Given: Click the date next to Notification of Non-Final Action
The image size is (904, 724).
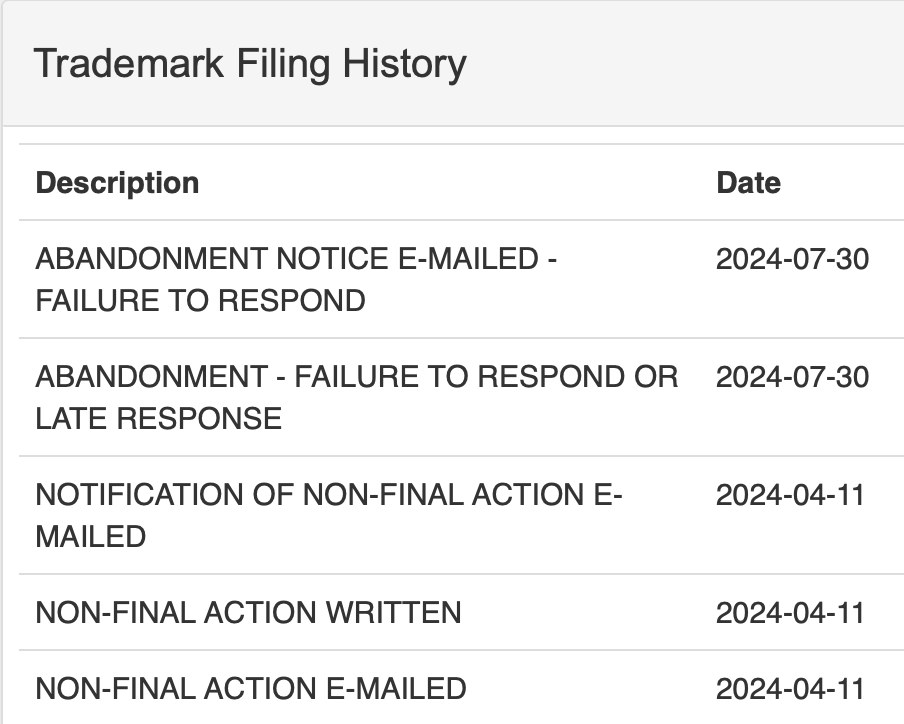Looking at the screenshot, I should (790, 496).
